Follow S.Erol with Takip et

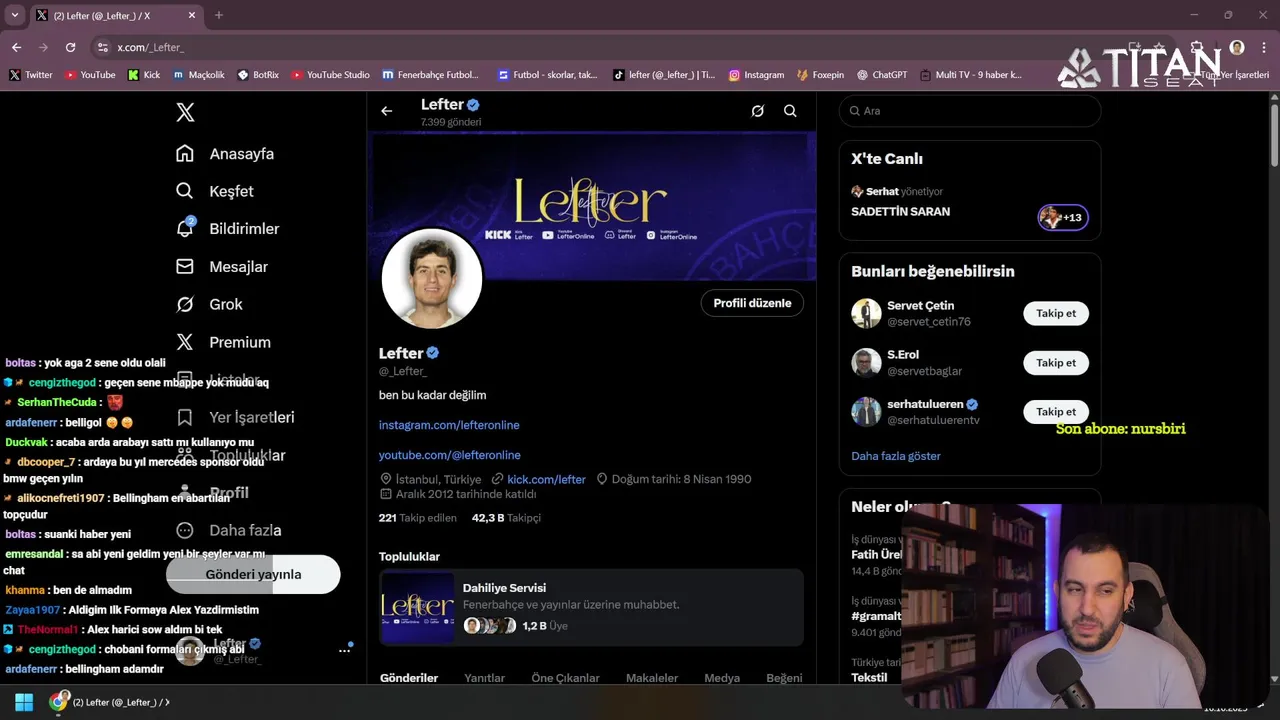[x=1056, y=363]
